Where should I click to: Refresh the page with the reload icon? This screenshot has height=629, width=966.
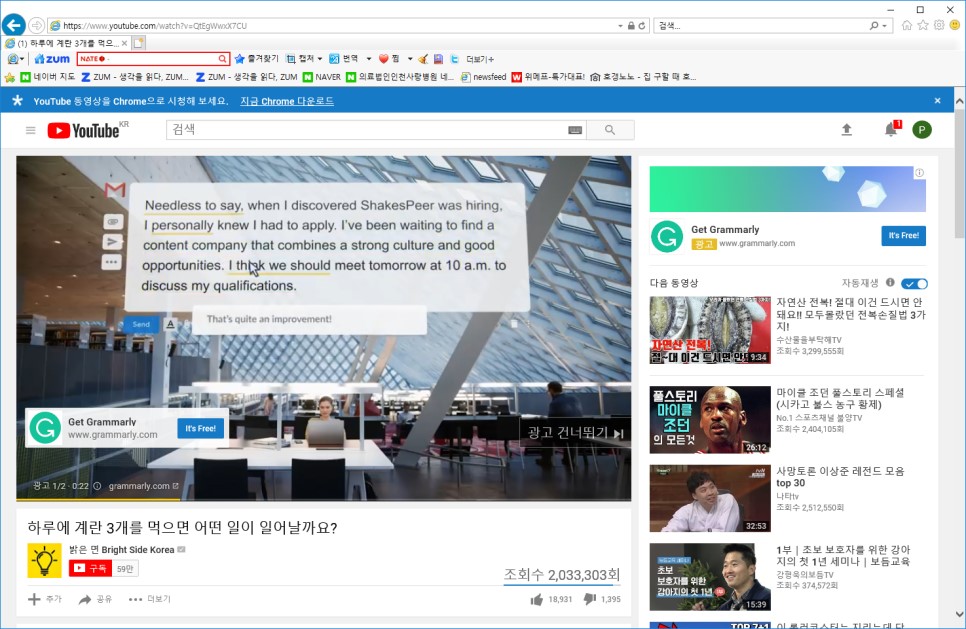[x=642, y=26]
